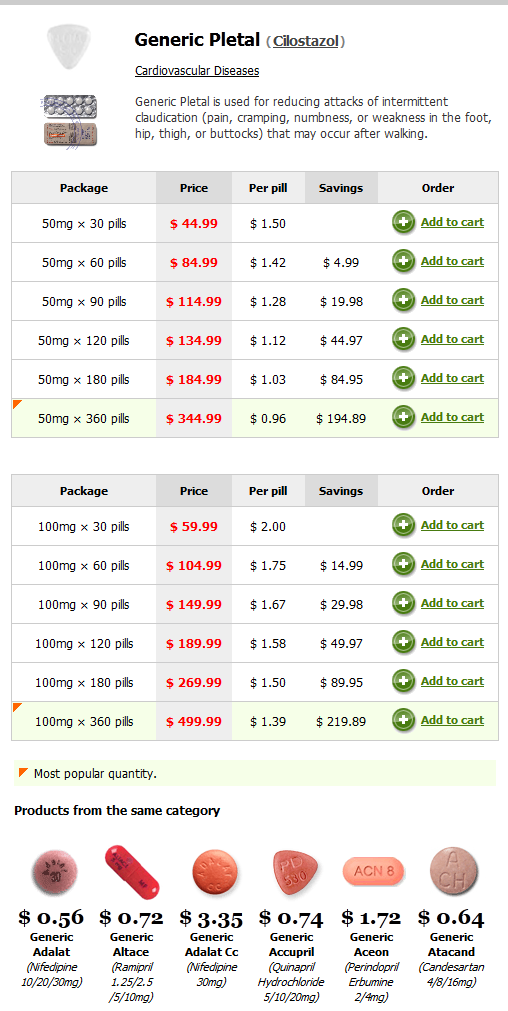Click the green plus icon for 100mg × 360 pills
The image size is (508, 1011).
404,720
